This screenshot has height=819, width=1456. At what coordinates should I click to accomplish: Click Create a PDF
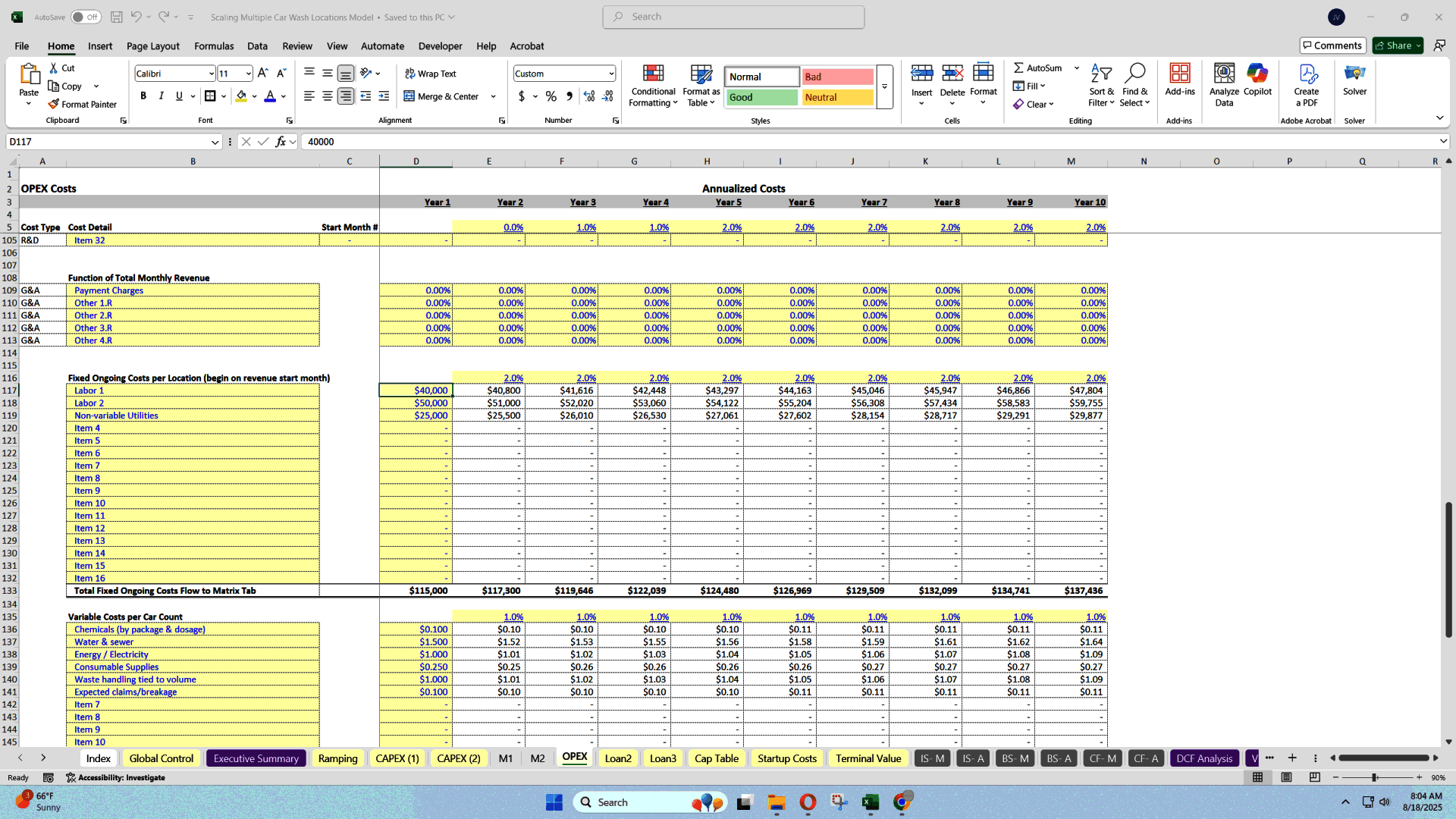(1307, 86)
